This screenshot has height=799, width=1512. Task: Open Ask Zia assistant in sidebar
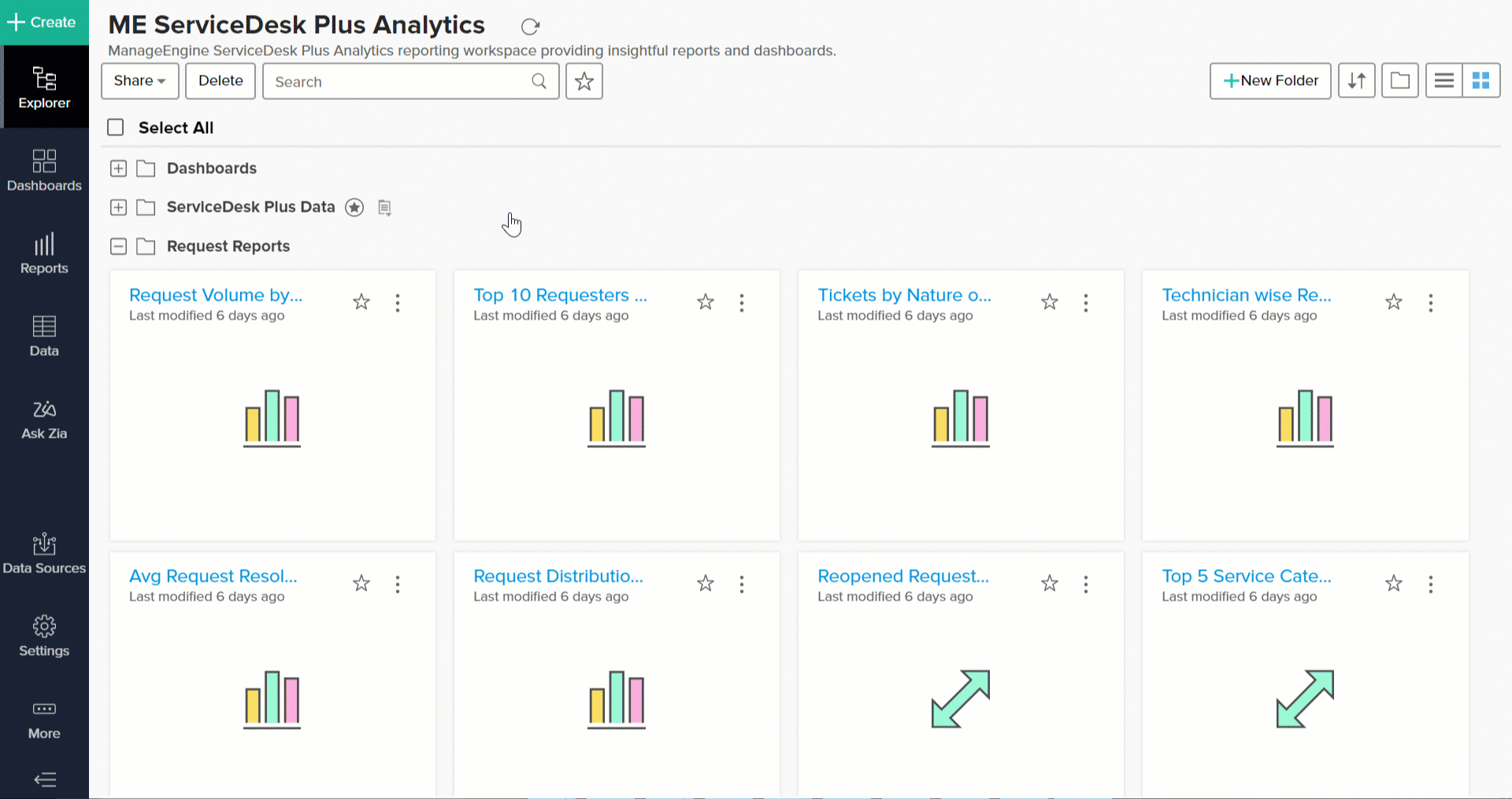coord(44,419)
